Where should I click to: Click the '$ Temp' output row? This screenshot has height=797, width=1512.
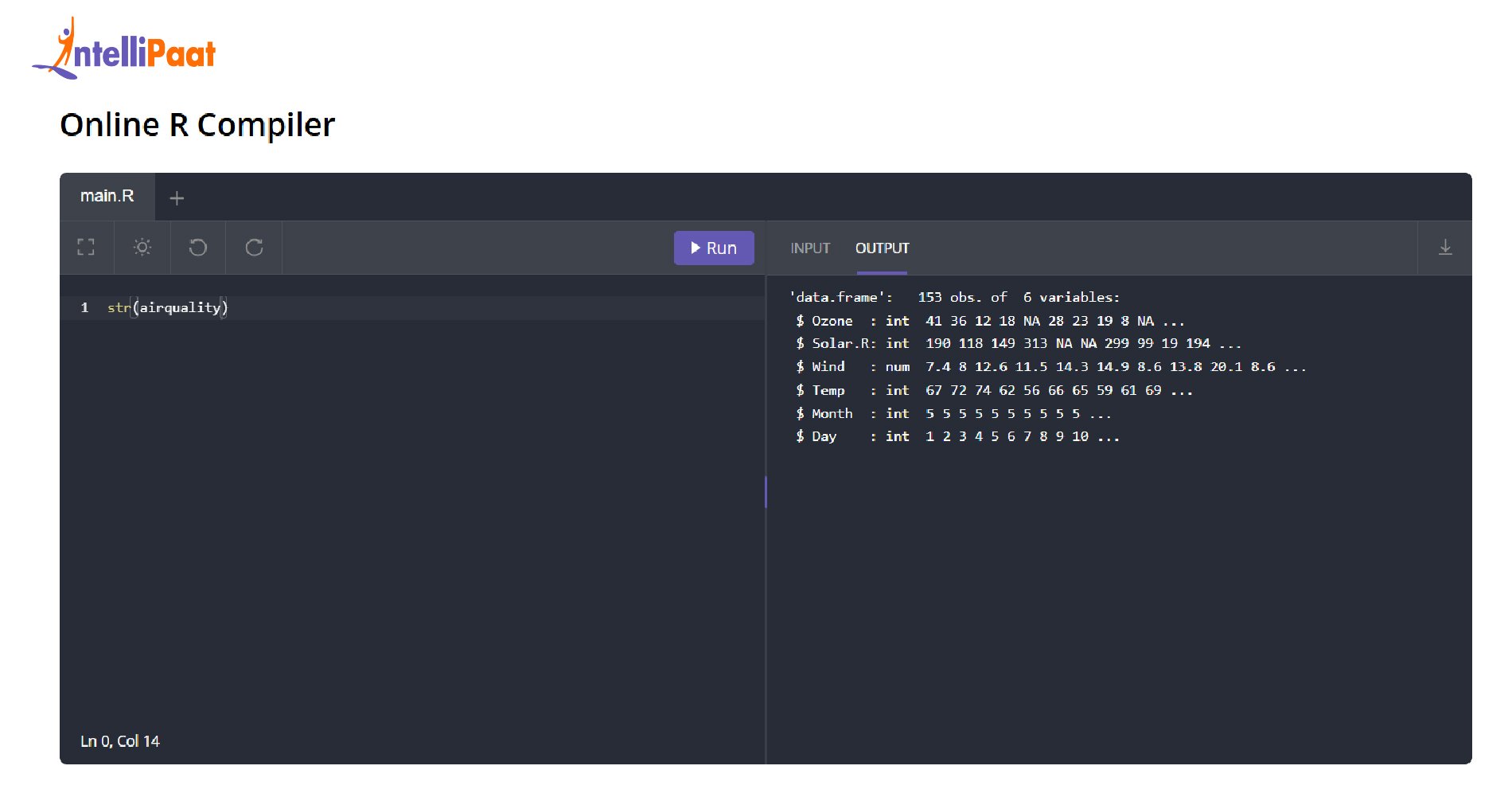click(x=994, y=390)
